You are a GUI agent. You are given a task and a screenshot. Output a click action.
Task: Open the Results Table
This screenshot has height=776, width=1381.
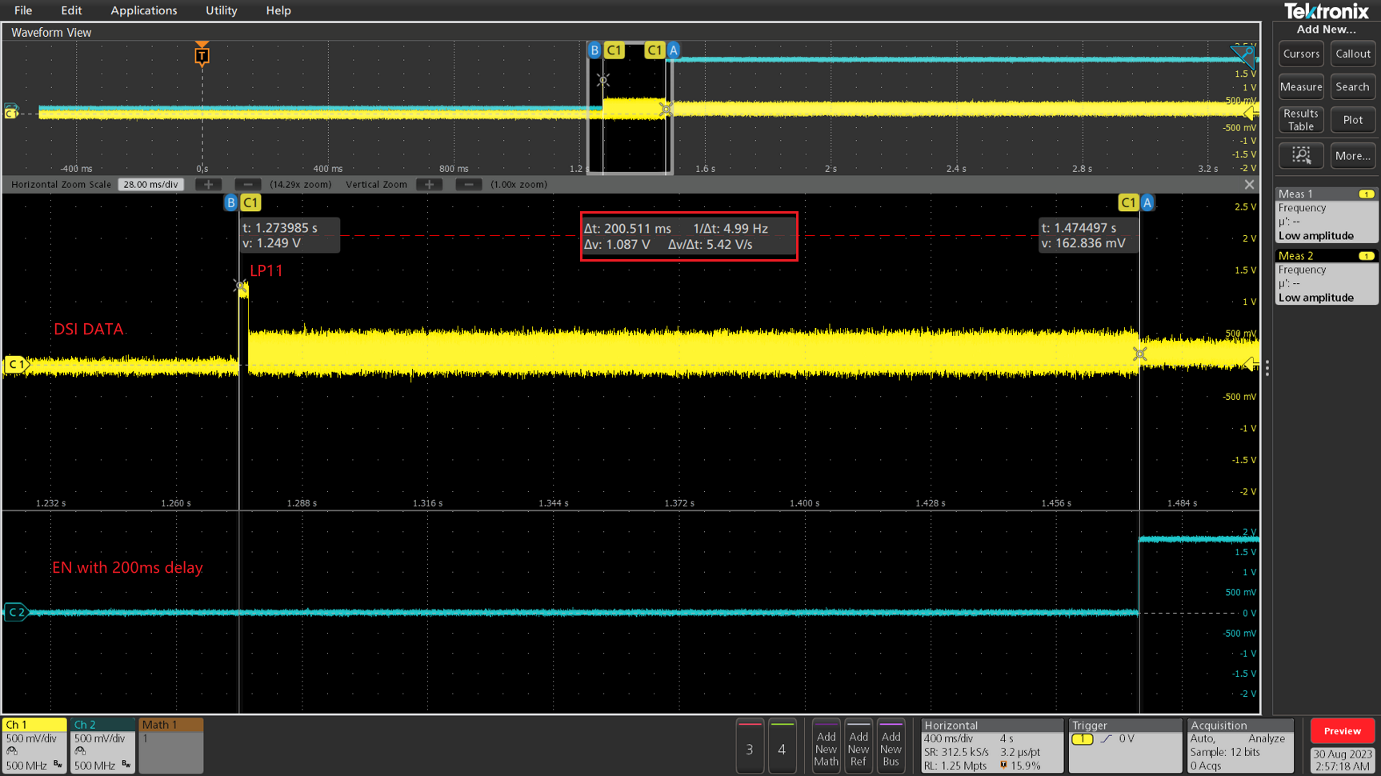[x=1301, y=120]
